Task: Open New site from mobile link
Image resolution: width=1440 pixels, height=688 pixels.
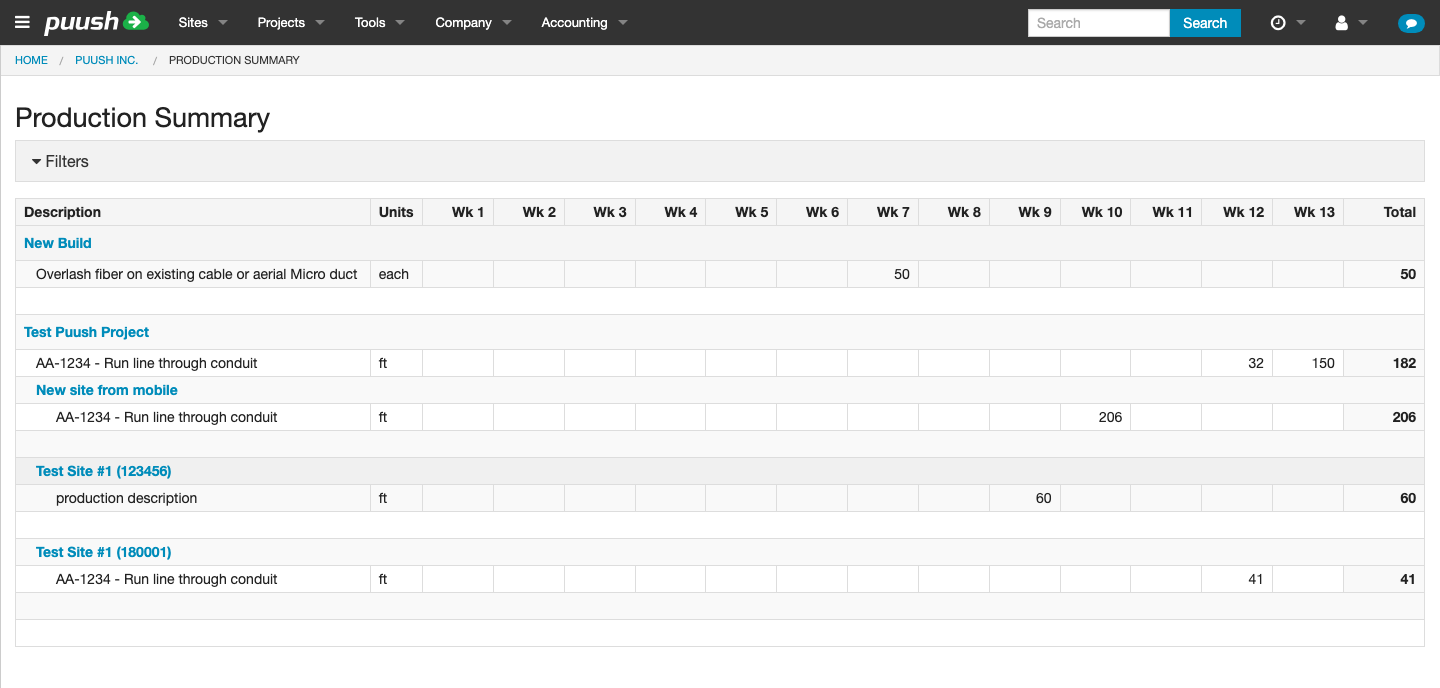Action: [106, 390]
